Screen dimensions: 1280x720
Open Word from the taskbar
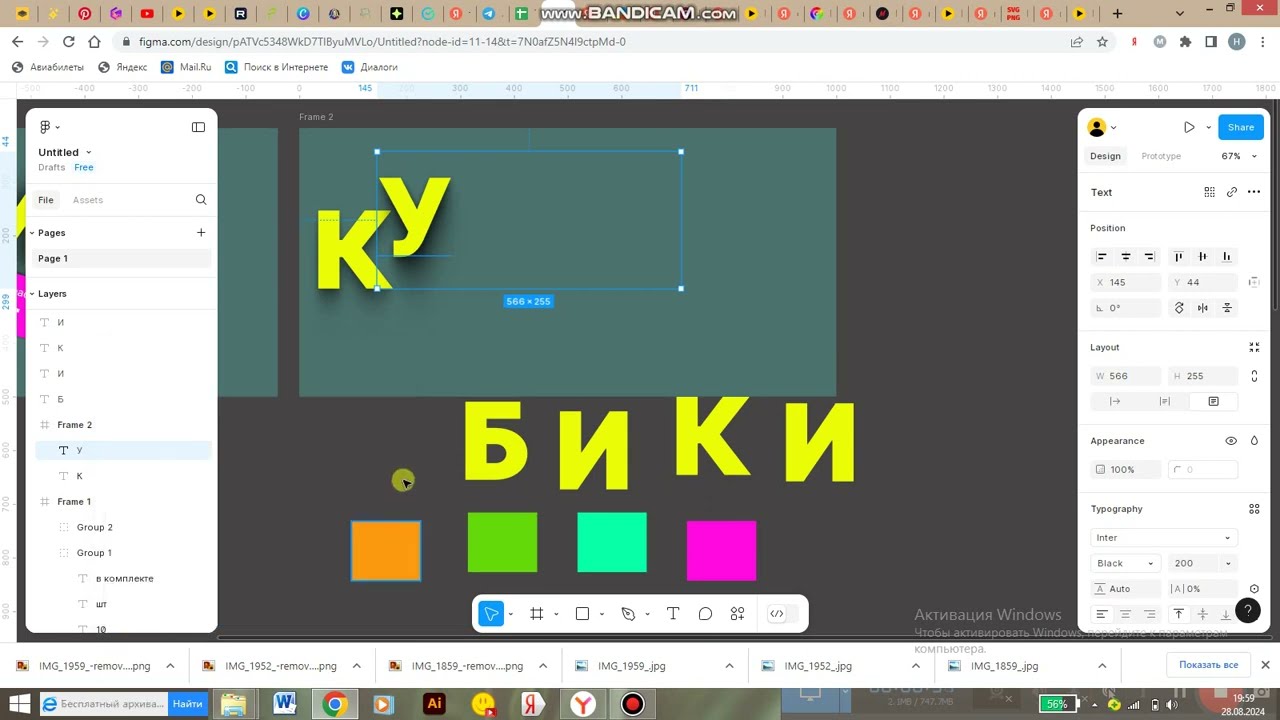coord(284,704)
